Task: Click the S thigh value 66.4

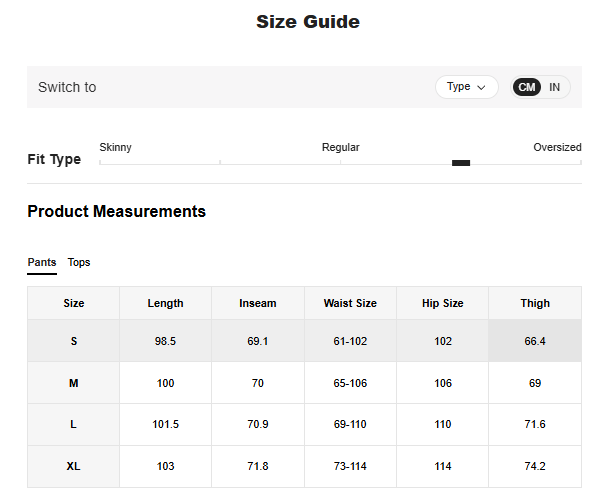Action: (535, 341)
